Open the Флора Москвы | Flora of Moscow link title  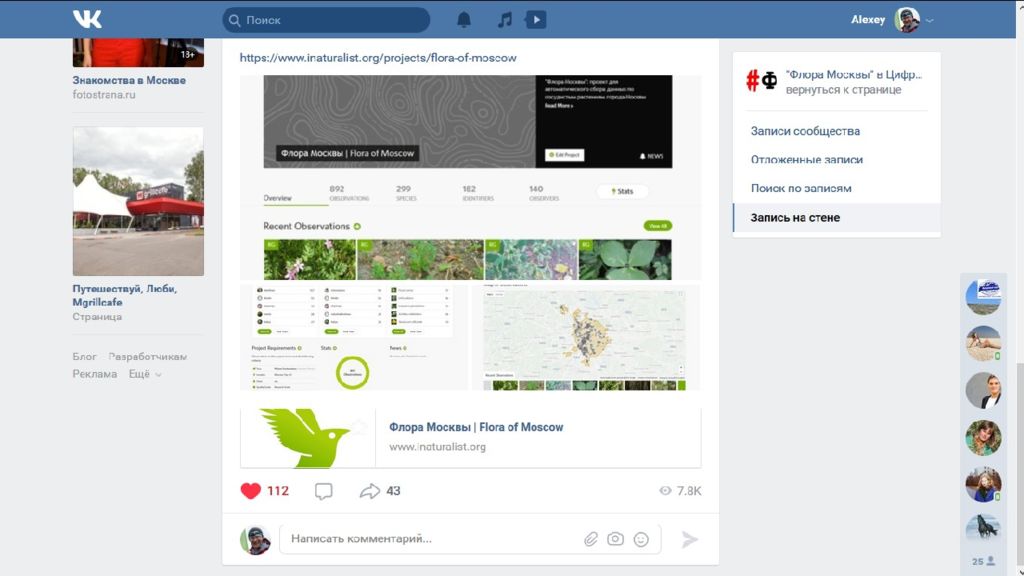(476, 427)
